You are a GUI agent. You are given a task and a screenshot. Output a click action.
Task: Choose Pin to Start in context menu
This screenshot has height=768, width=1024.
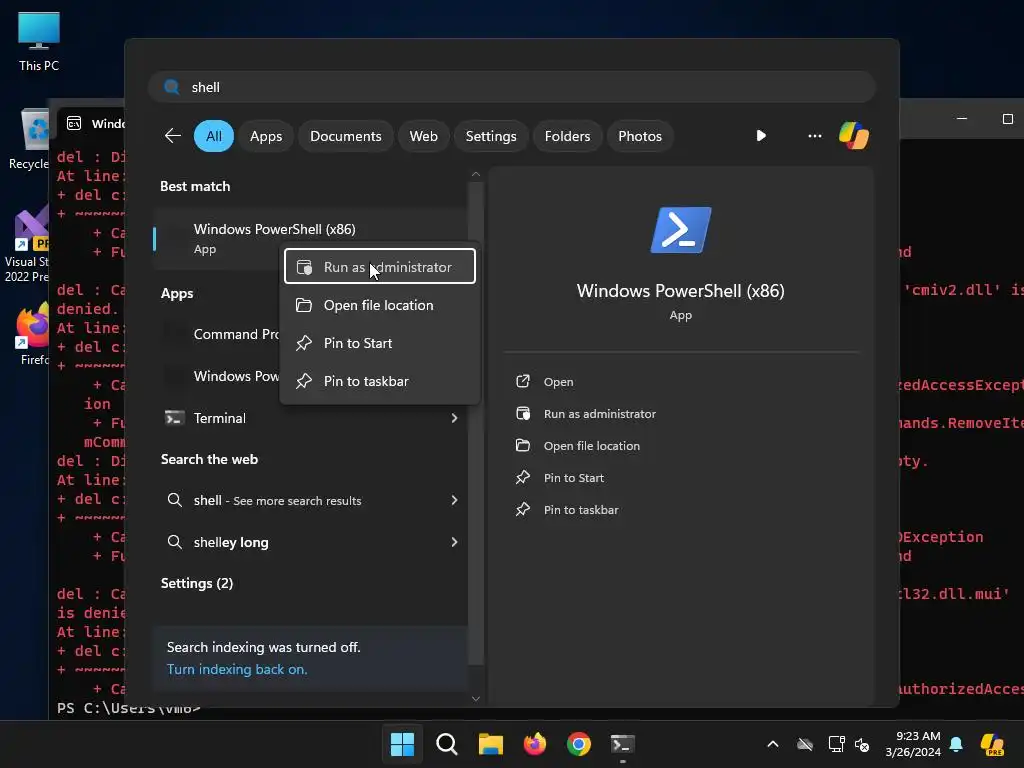tap(379, 343)
